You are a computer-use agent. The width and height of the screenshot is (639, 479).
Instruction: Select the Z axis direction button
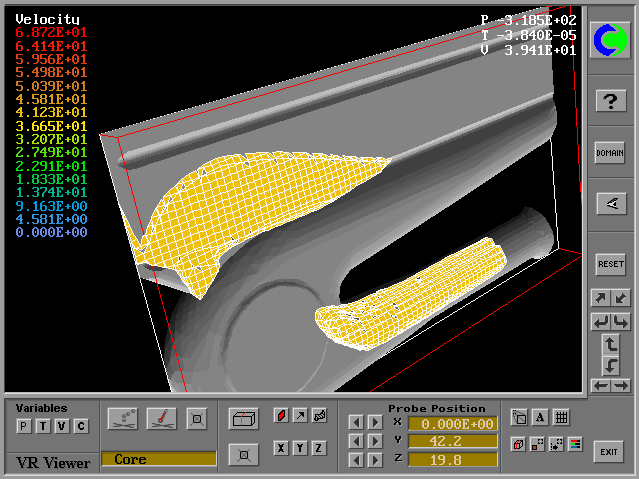click(x=319, y=448)
